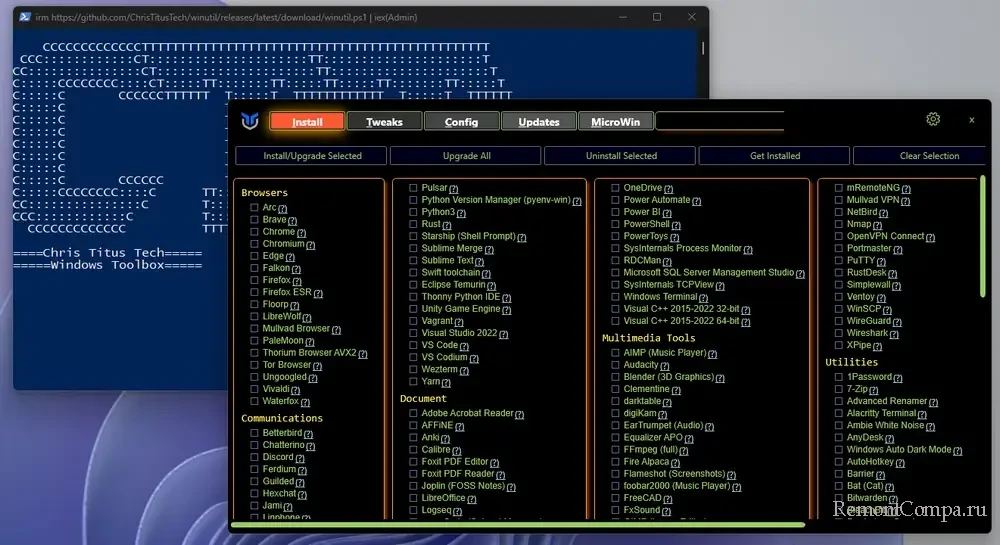Click the Foxit PDF Reader label

(x=457, y=474)
